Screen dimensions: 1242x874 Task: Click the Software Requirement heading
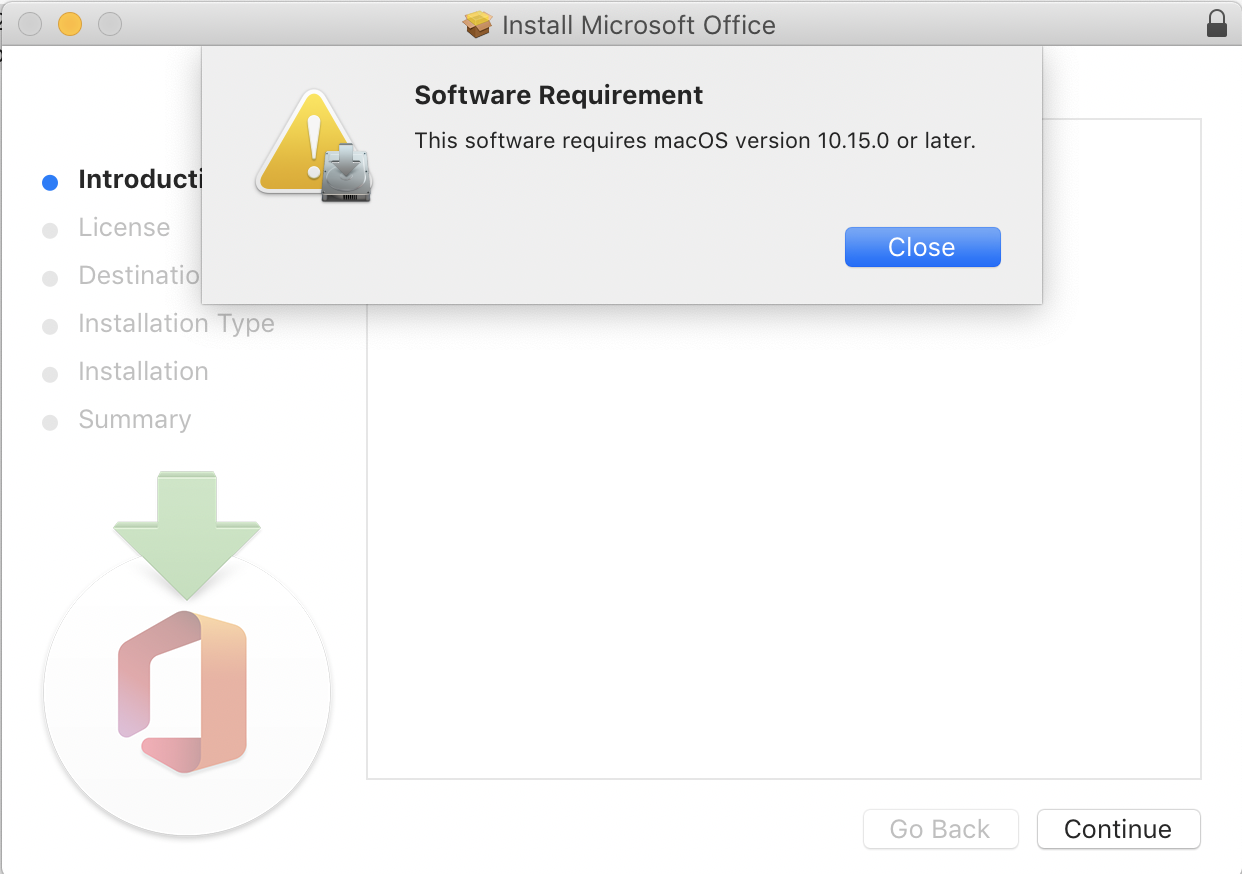pos(558,95)
